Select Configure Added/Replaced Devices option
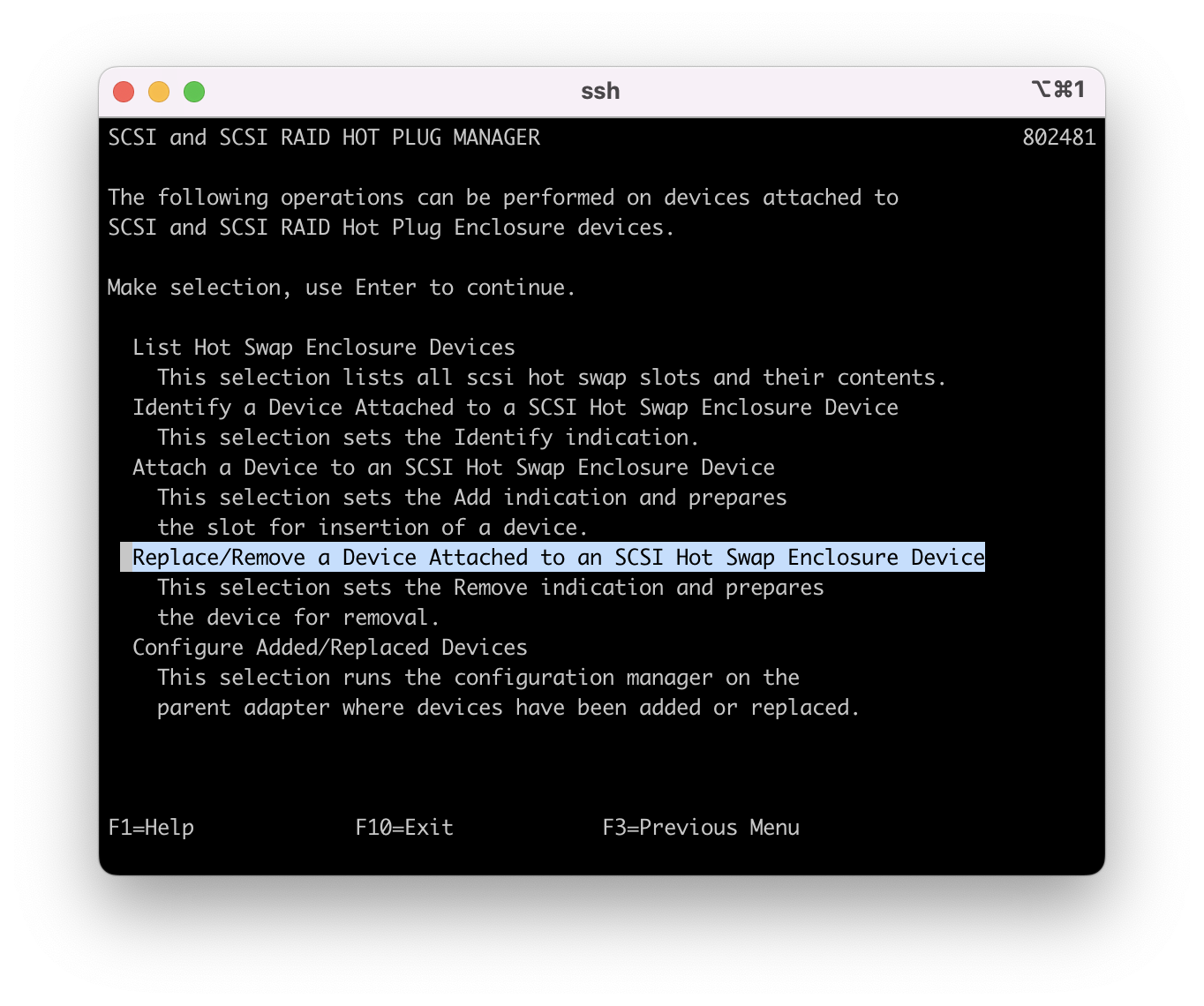1204x1006 pixels. [330, 648]
